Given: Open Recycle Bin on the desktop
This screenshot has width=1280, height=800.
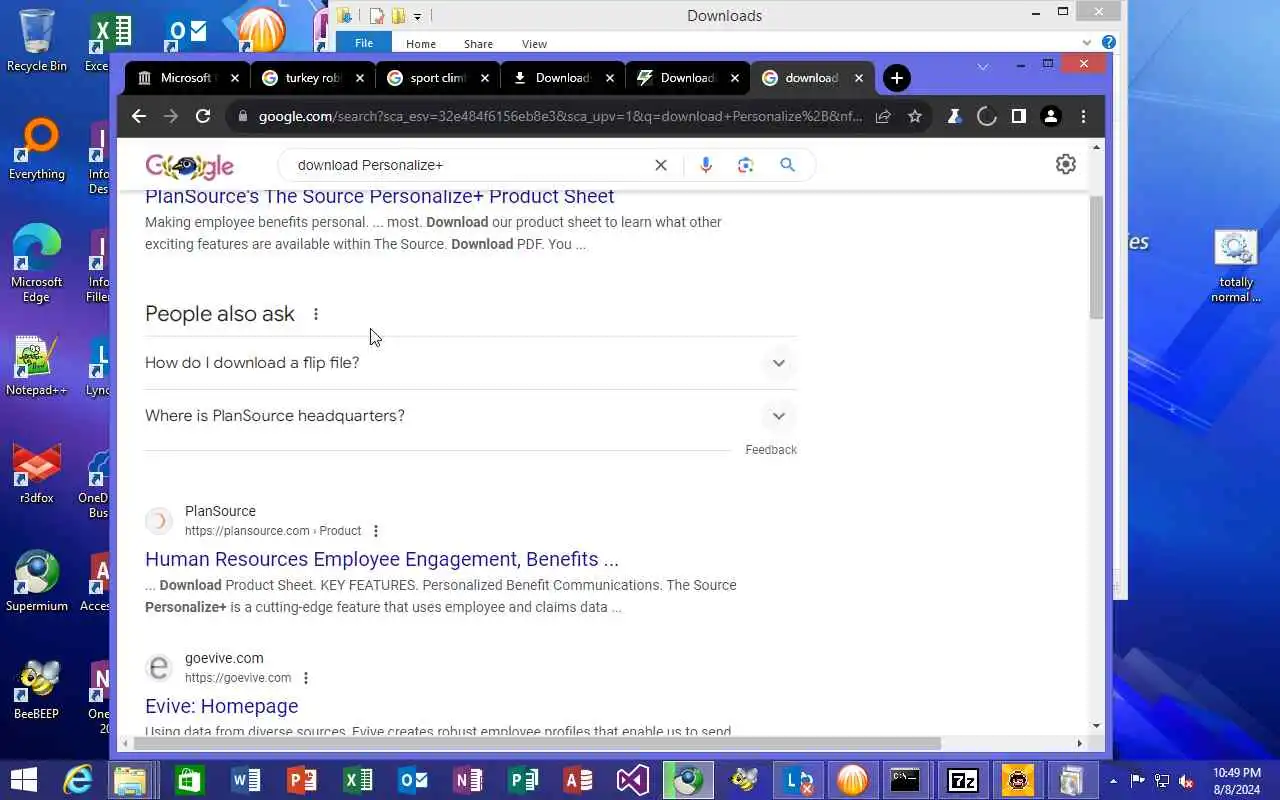Looking at the screenshot, I should pos(37,41).
